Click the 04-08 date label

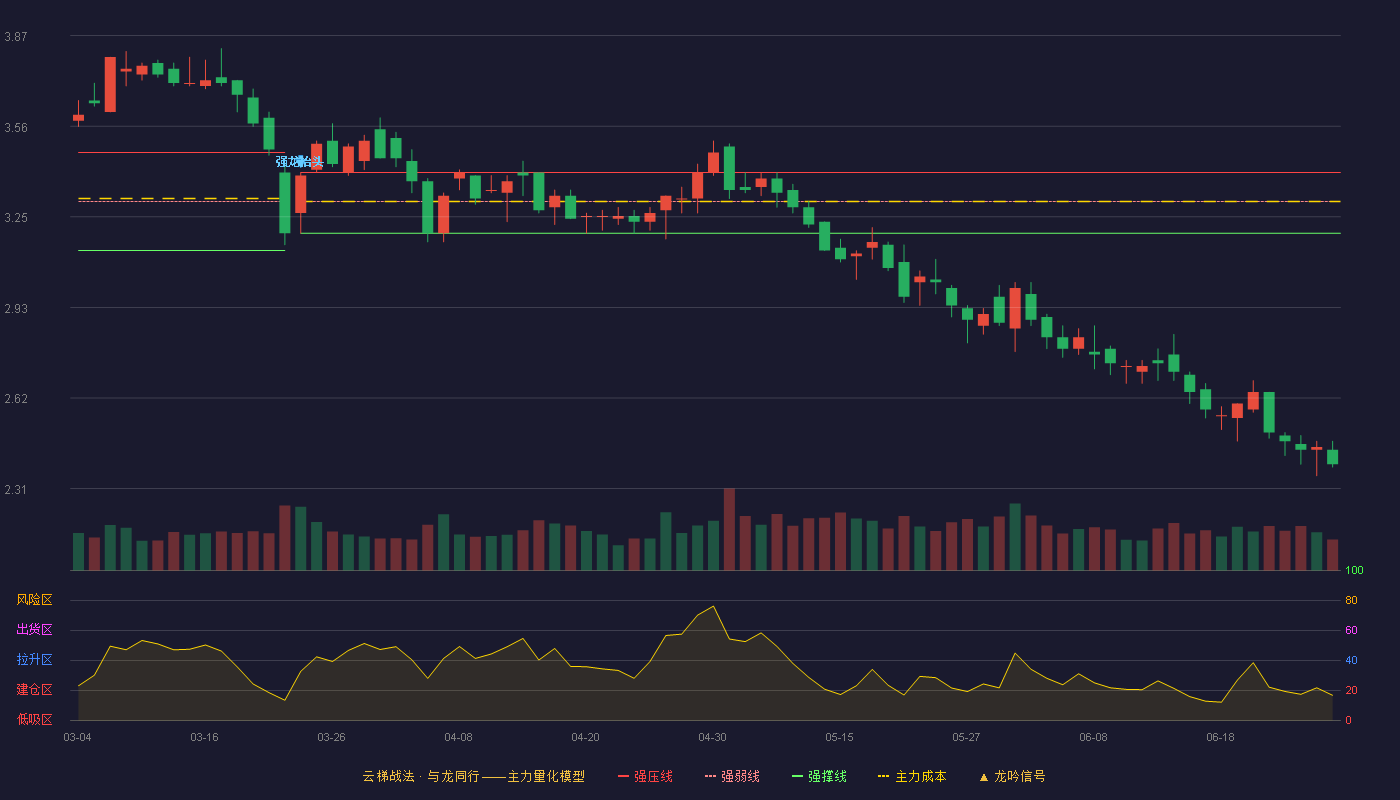coord(458,737)
